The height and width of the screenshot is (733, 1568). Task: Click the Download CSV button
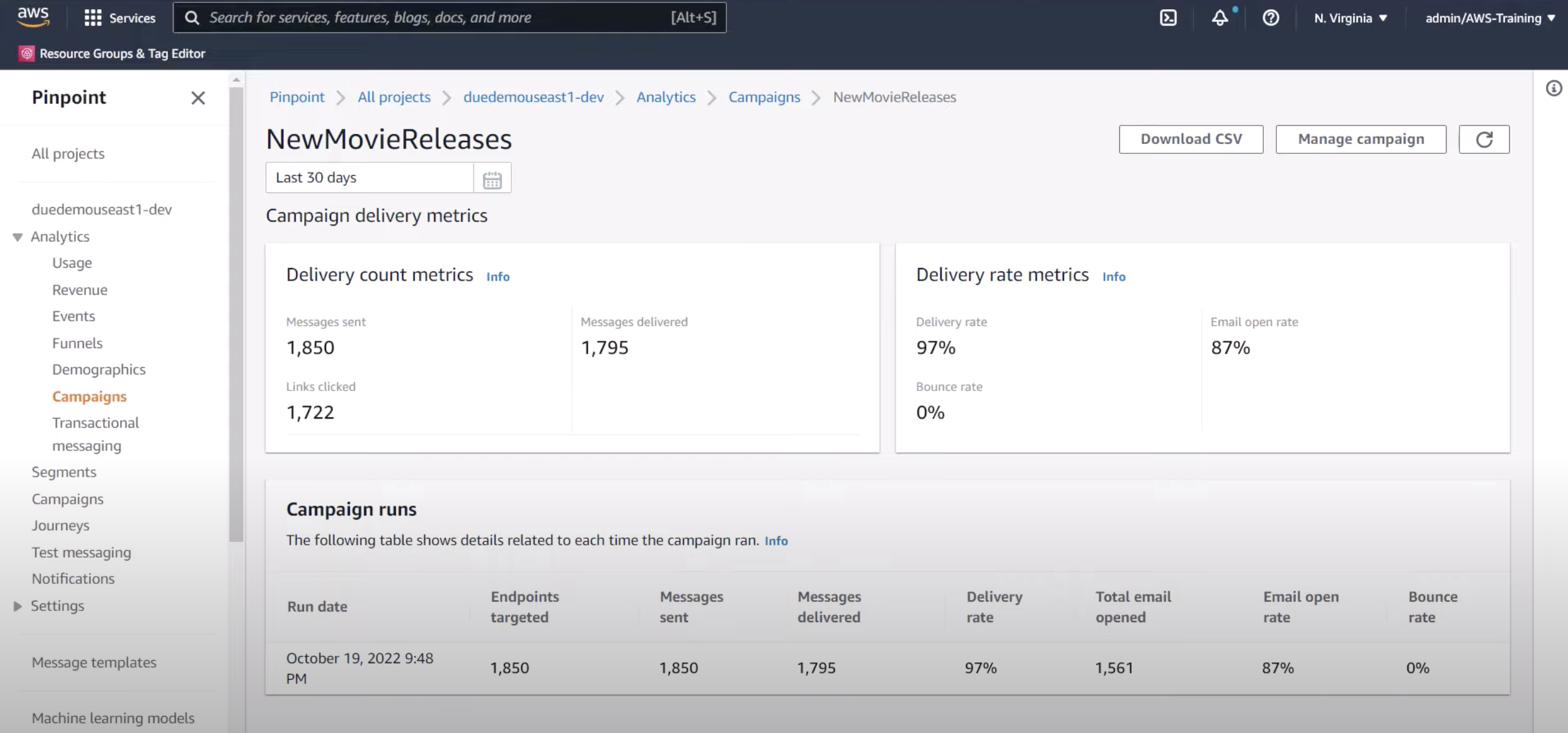pos(1190,139)
